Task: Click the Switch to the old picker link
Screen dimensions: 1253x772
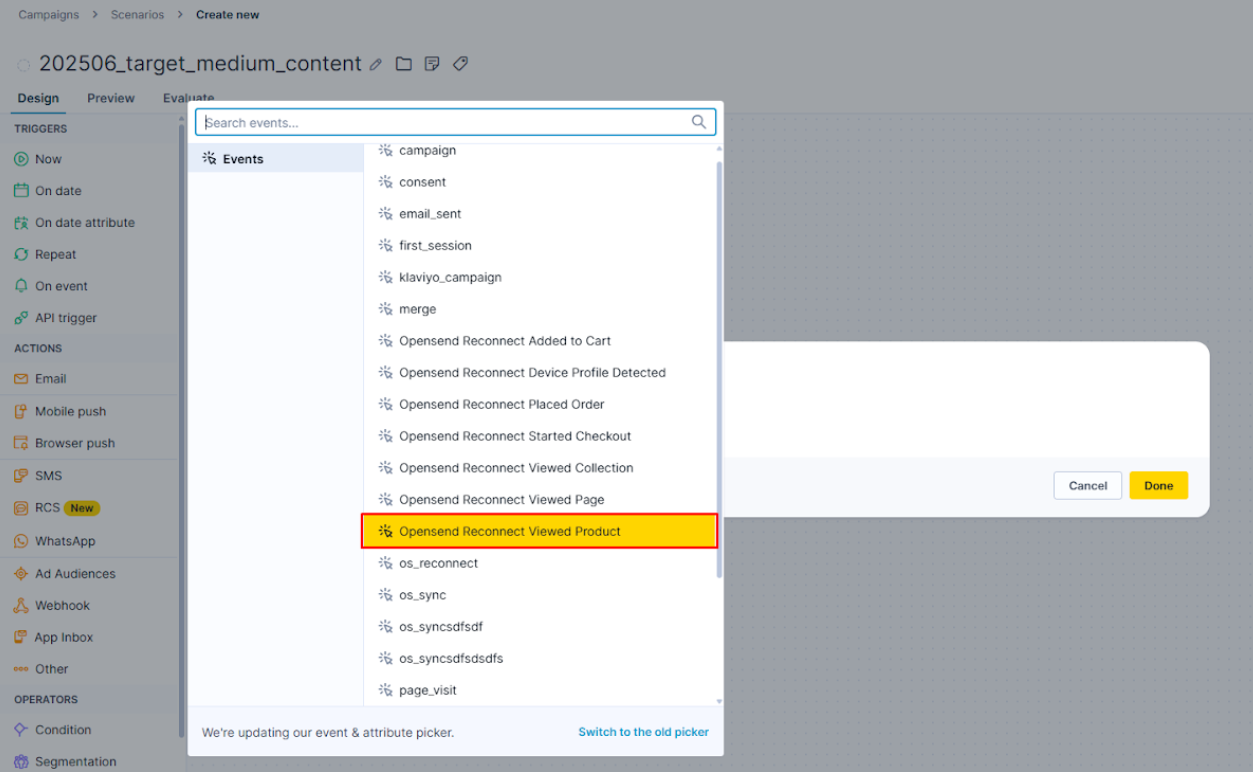Action: pyautogui.click(x=643, y=732)
